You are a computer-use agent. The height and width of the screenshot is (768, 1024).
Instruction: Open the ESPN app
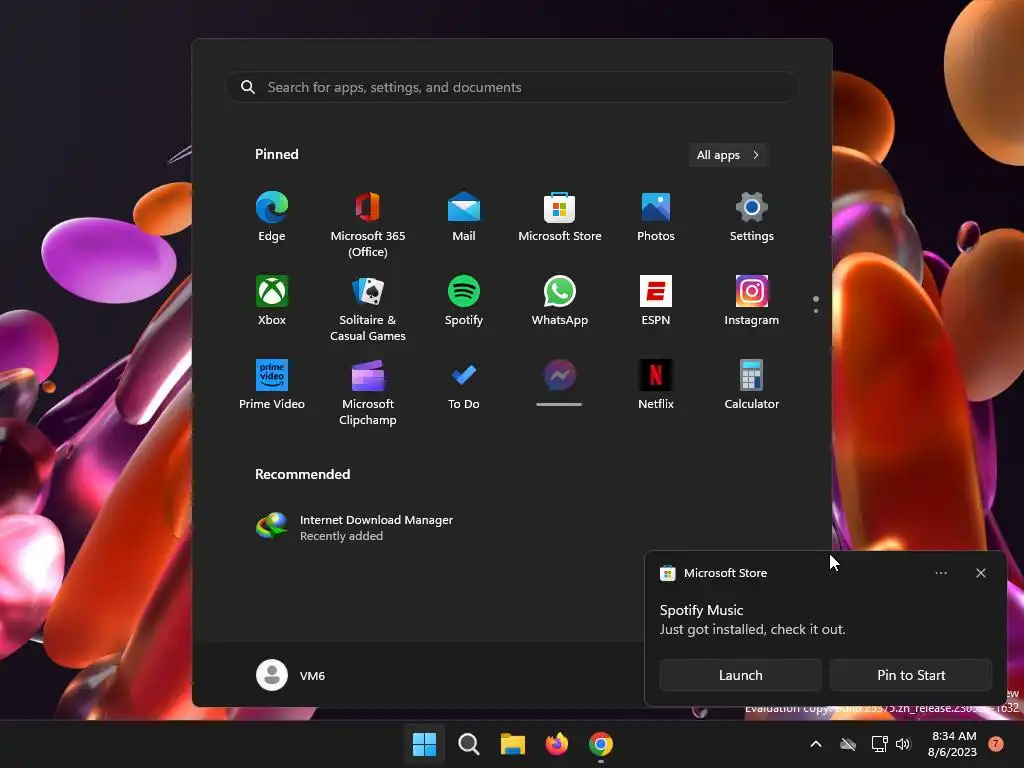(656, 301)
